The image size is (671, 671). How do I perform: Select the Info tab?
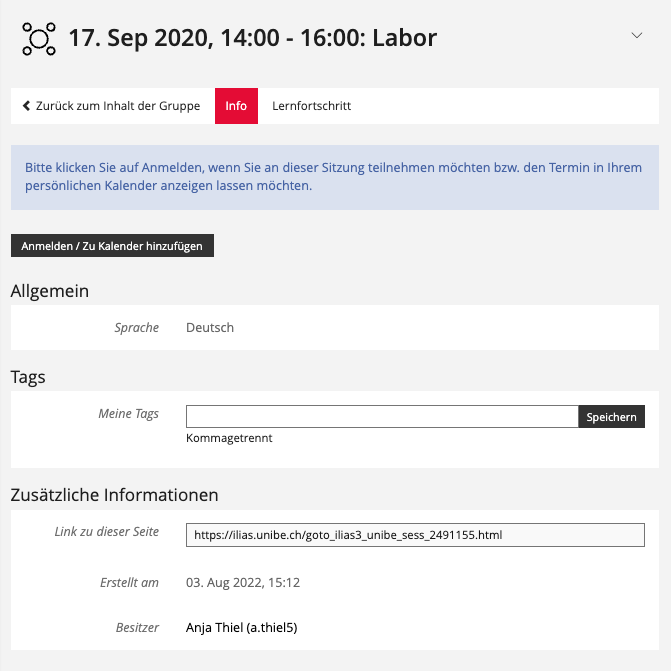tap(236, 106)
